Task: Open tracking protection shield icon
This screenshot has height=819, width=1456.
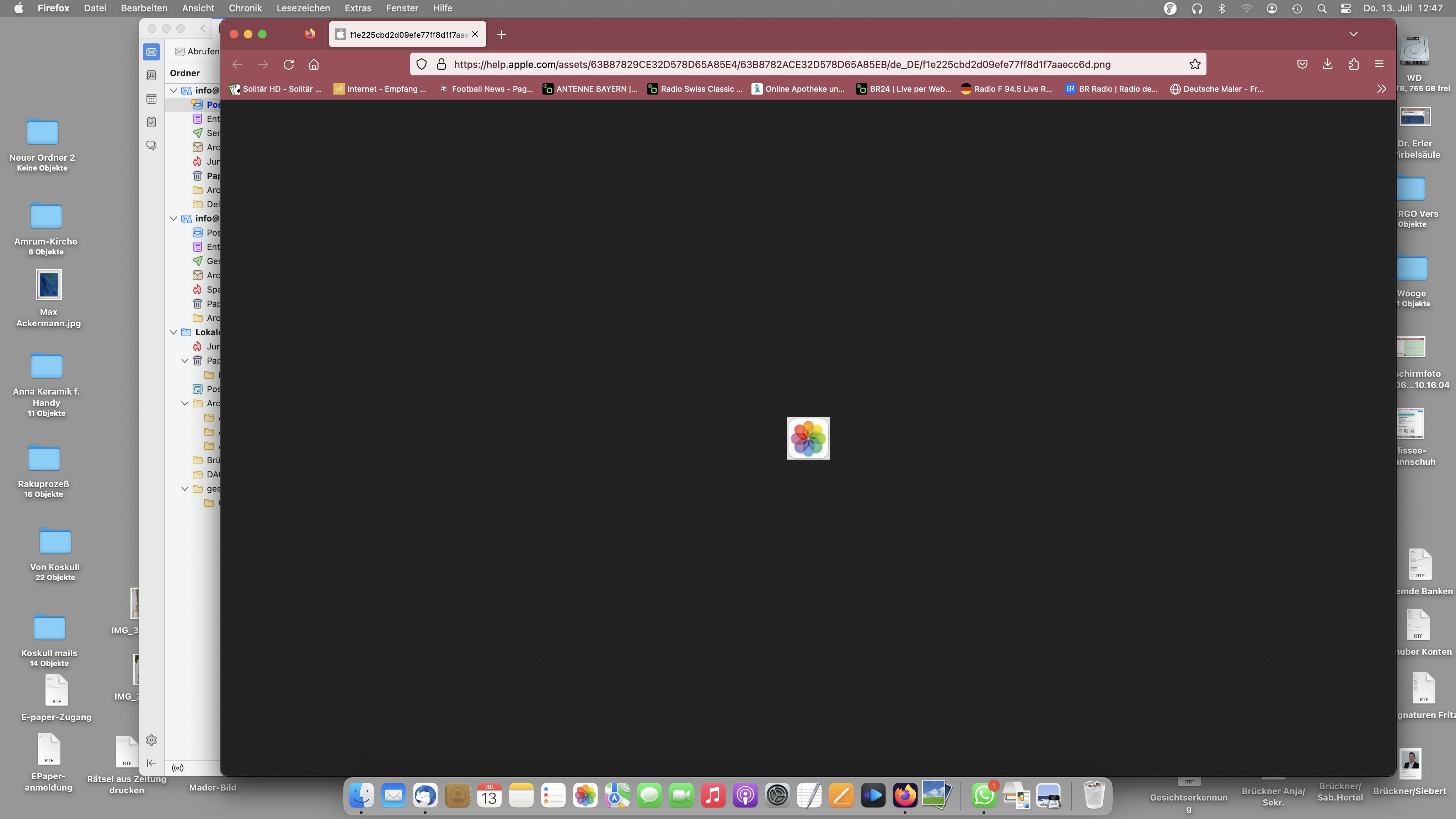Action: coord(422,64)
